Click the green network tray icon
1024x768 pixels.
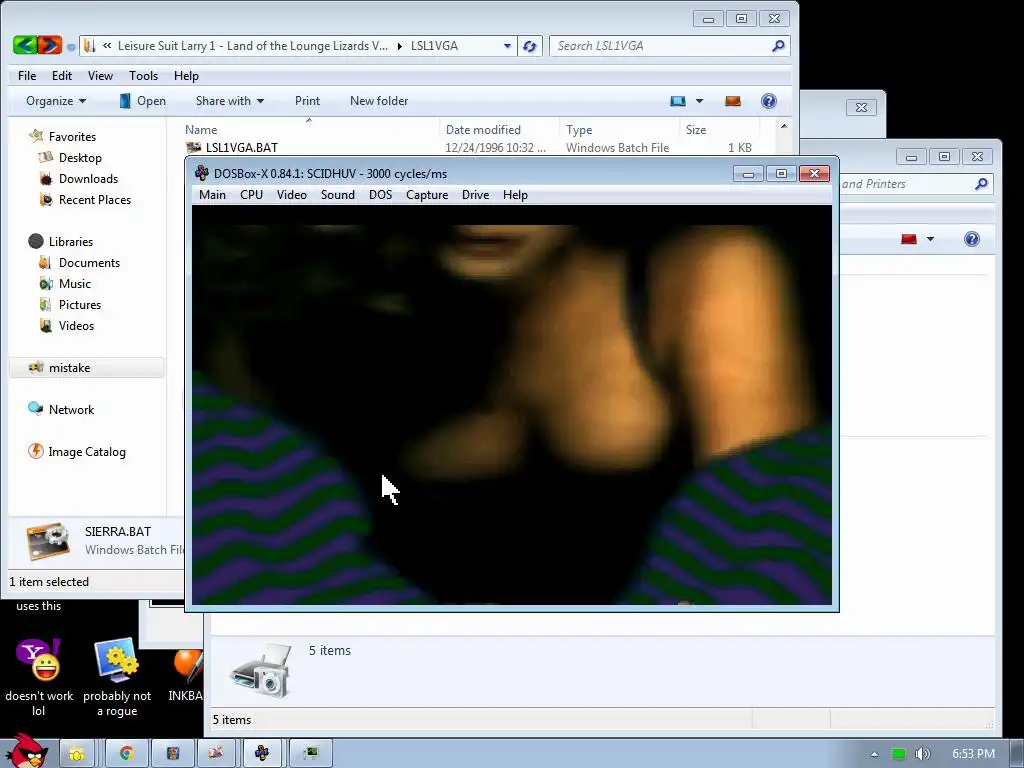tap(899, 754)
